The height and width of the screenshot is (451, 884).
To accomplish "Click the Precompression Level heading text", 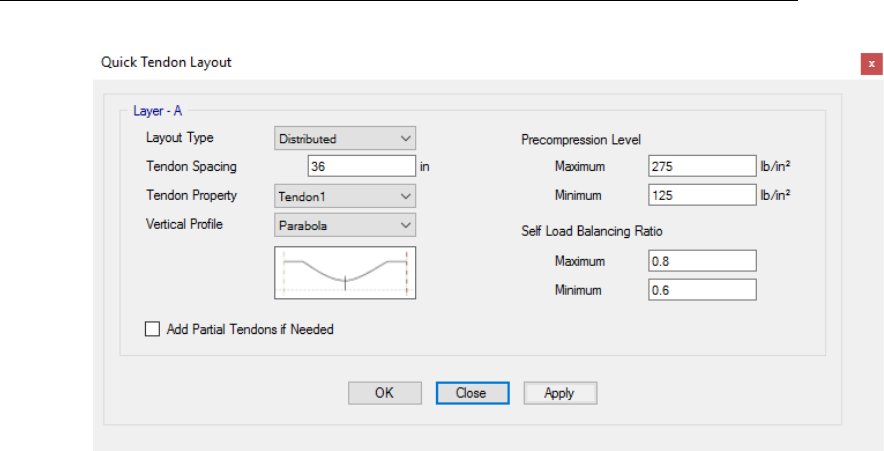I will [581, 139].
